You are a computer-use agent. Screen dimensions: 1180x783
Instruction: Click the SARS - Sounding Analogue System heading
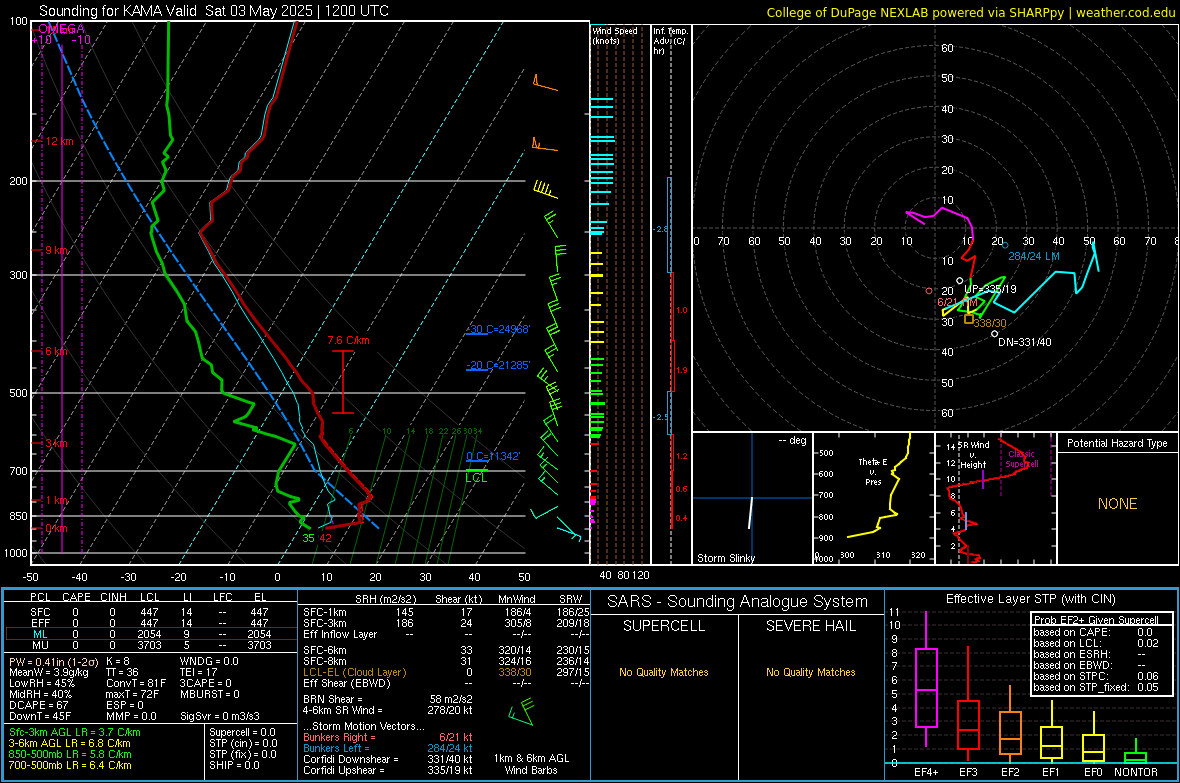click(x=738, y=602)
